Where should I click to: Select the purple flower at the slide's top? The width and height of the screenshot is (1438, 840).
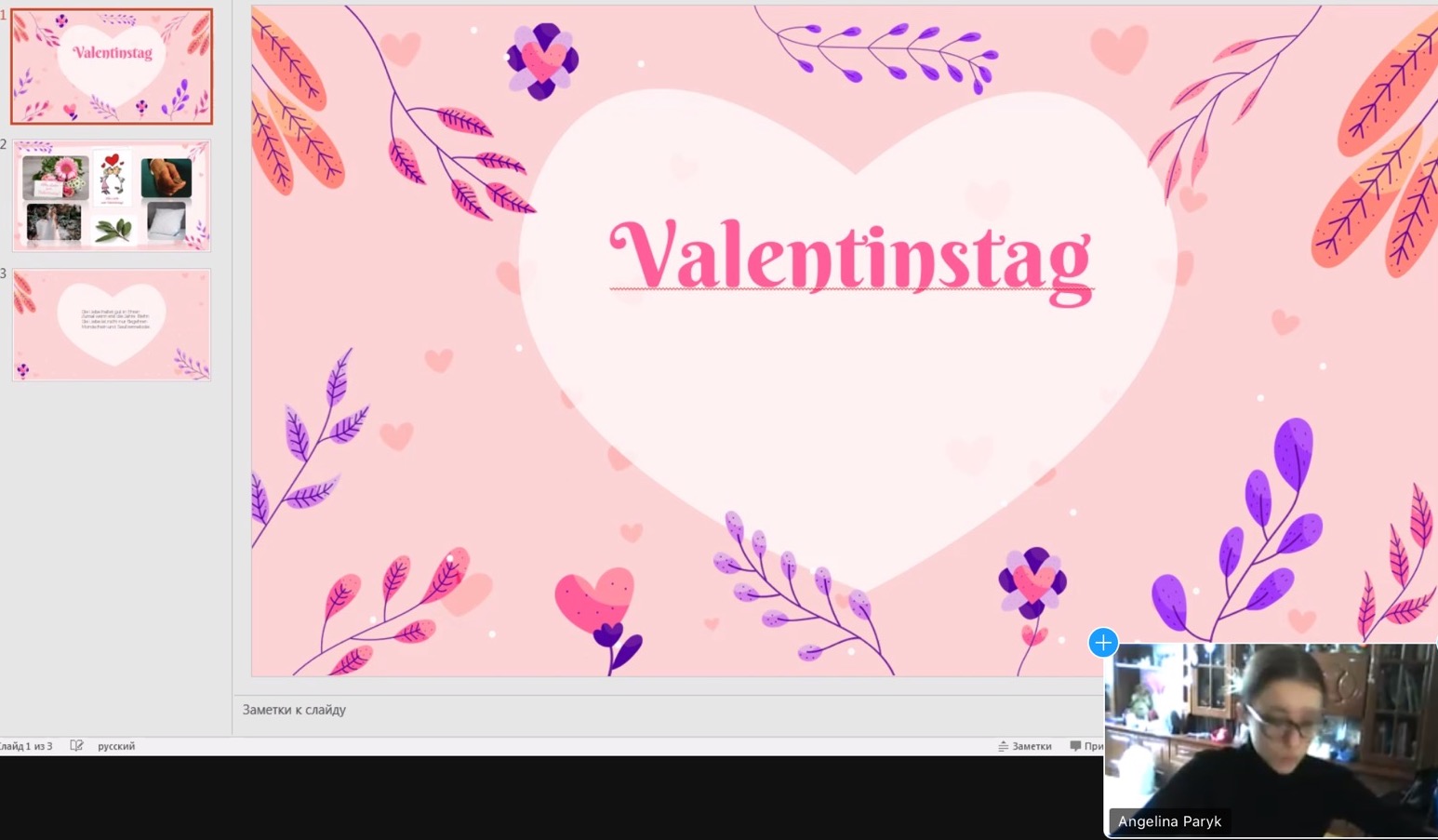coord(542,61)
